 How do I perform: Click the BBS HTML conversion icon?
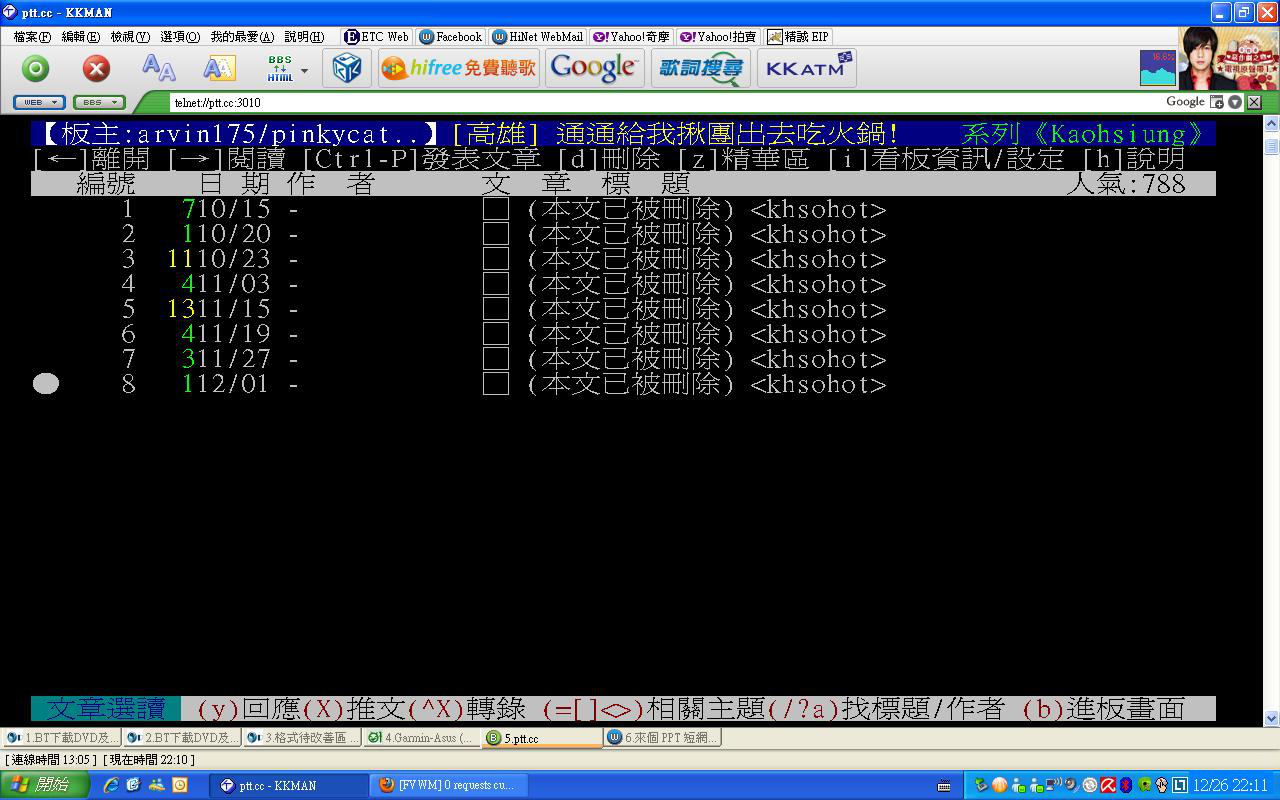click(280, 68)
